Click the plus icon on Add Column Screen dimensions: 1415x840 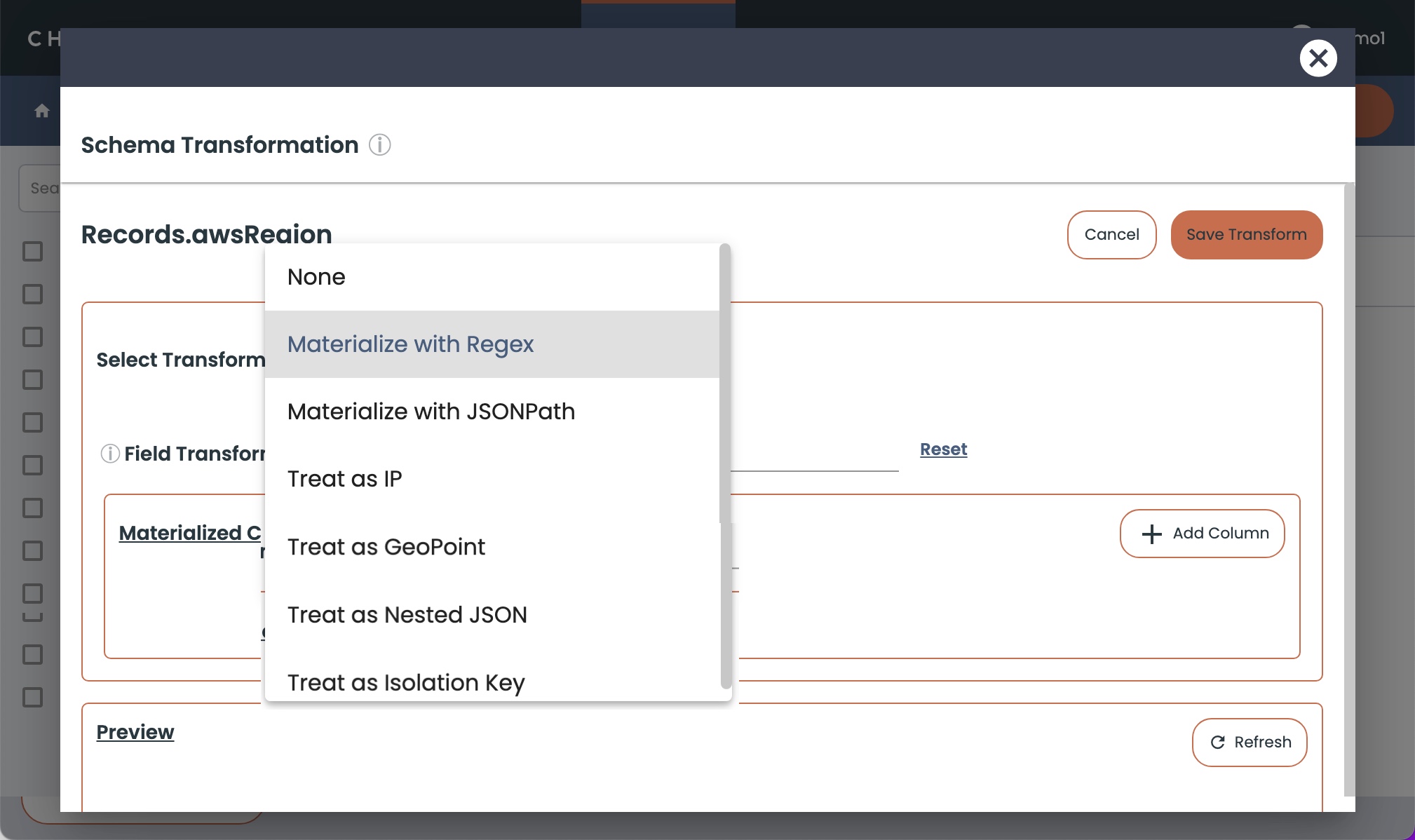pyautogui.click(x=1150, y=534)
